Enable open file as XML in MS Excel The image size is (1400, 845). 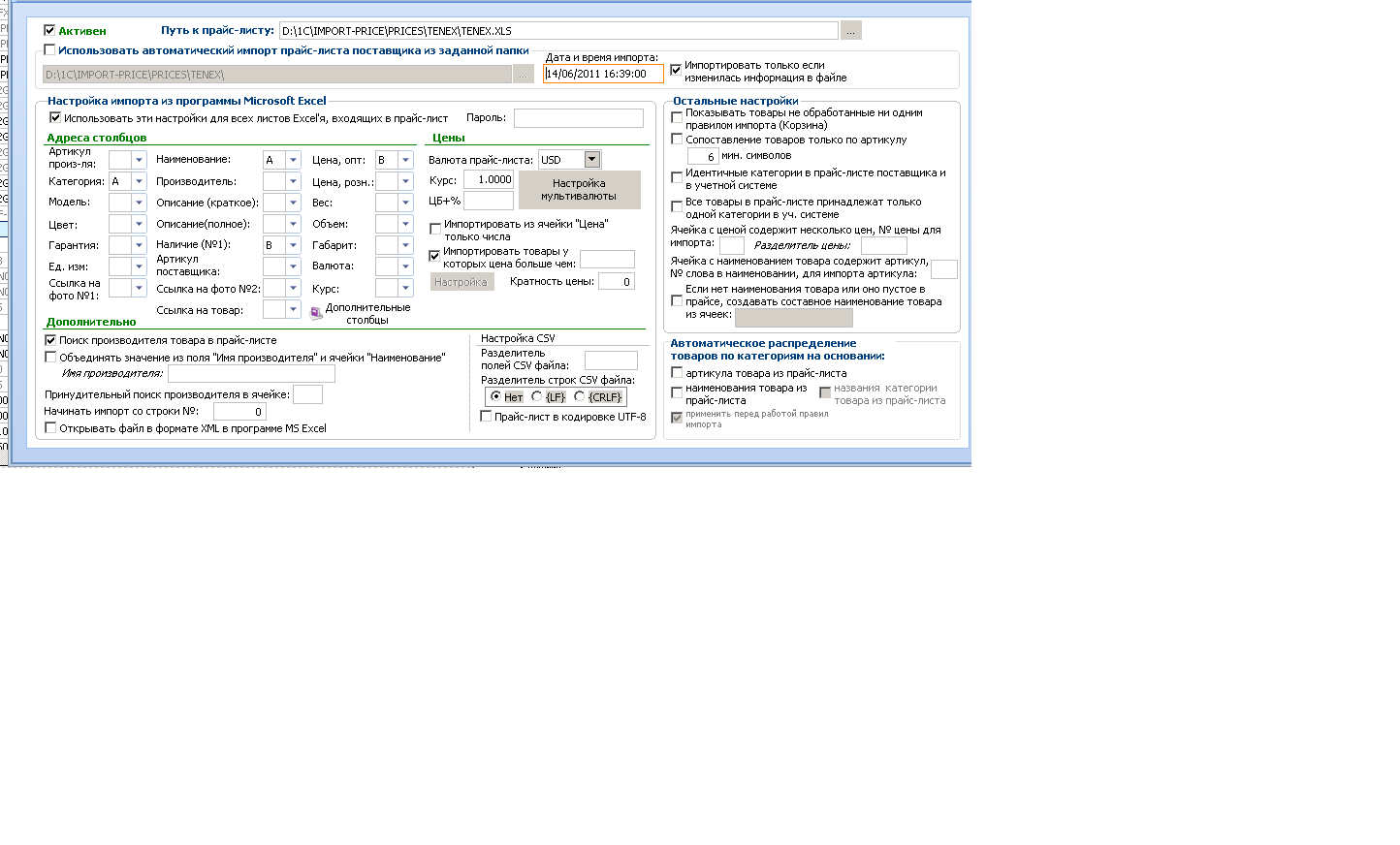pos(50,428)
